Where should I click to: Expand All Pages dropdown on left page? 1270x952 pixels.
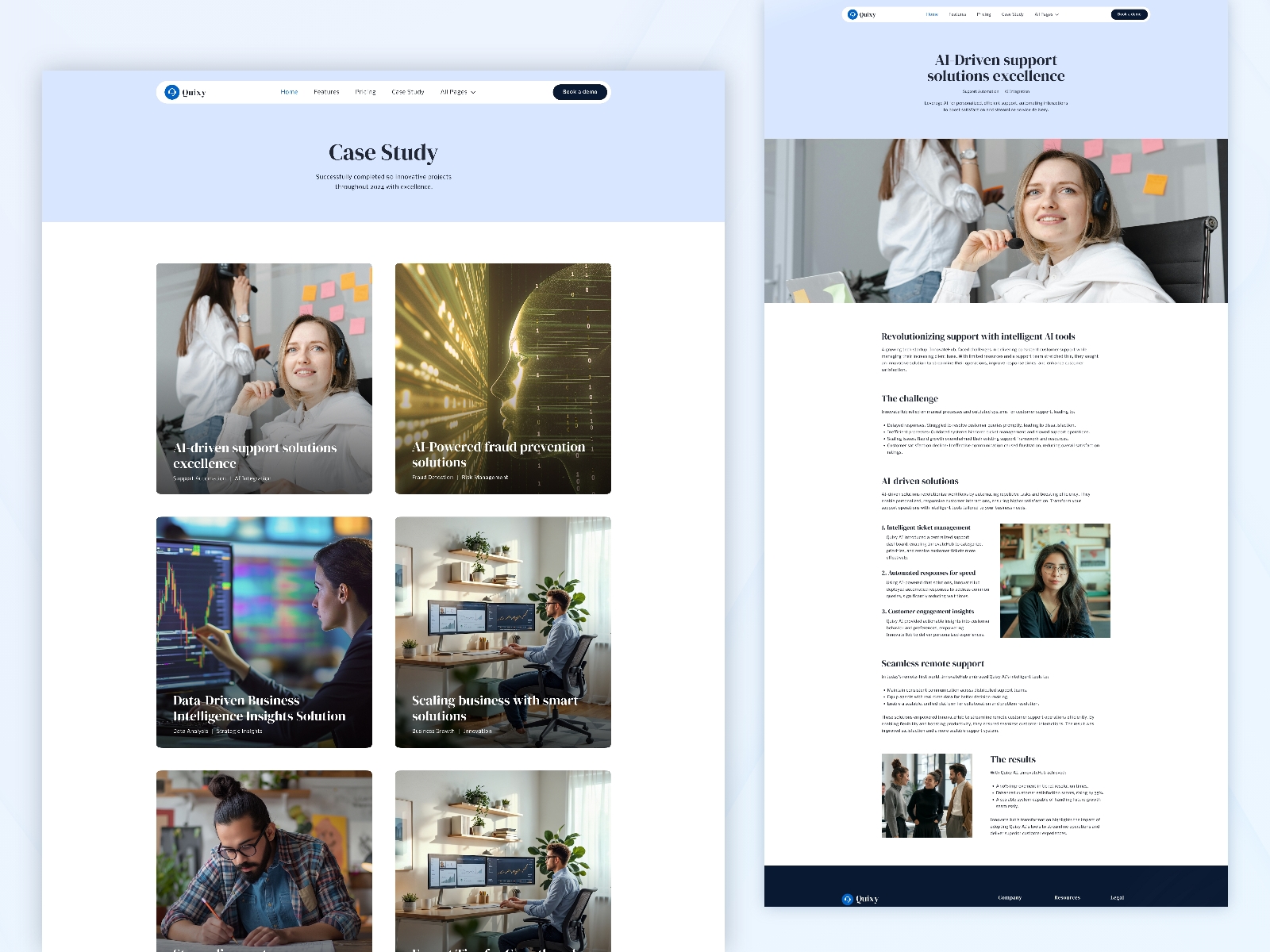pos(458,92)
